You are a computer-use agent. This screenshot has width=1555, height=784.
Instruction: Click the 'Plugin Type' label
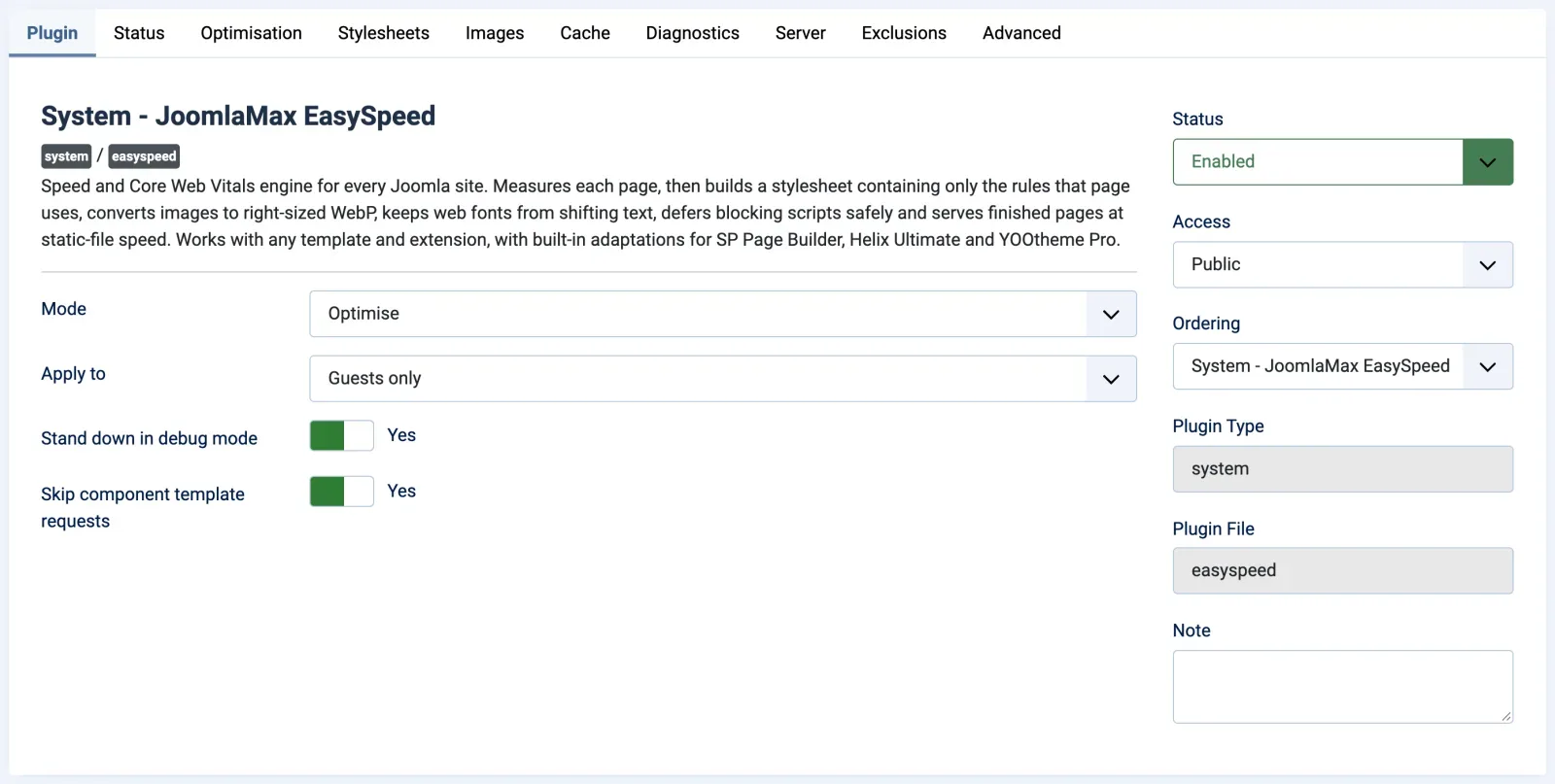coord(1218,426)
